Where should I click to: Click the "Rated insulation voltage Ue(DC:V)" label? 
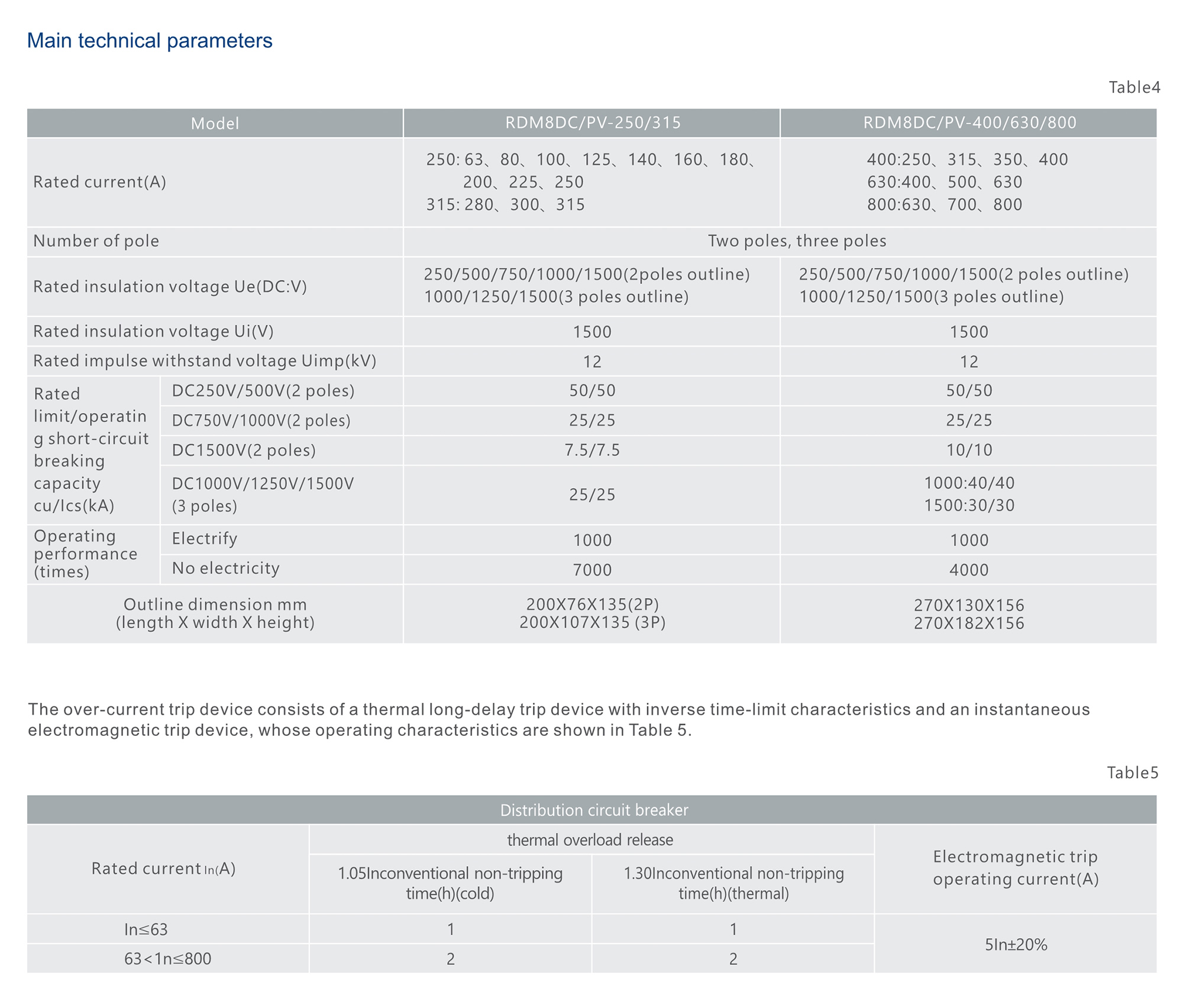pos(170,287)
